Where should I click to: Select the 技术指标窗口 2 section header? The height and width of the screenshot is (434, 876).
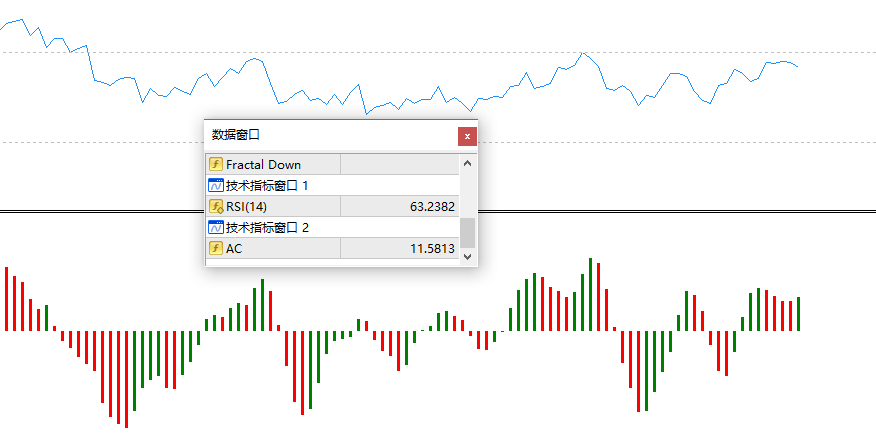(x=267, y=227)
